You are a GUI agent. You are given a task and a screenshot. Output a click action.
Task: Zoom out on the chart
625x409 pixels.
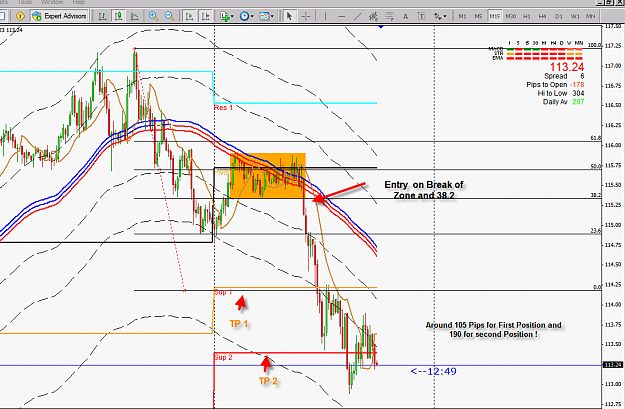pos(169,16)
